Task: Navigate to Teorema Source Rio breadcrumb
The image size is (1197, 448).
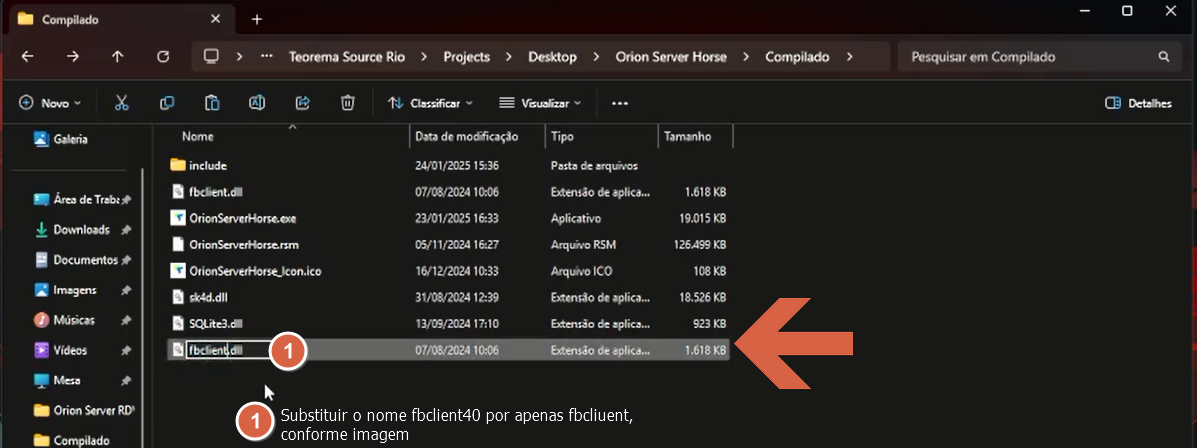Action: tap(347, 56)
